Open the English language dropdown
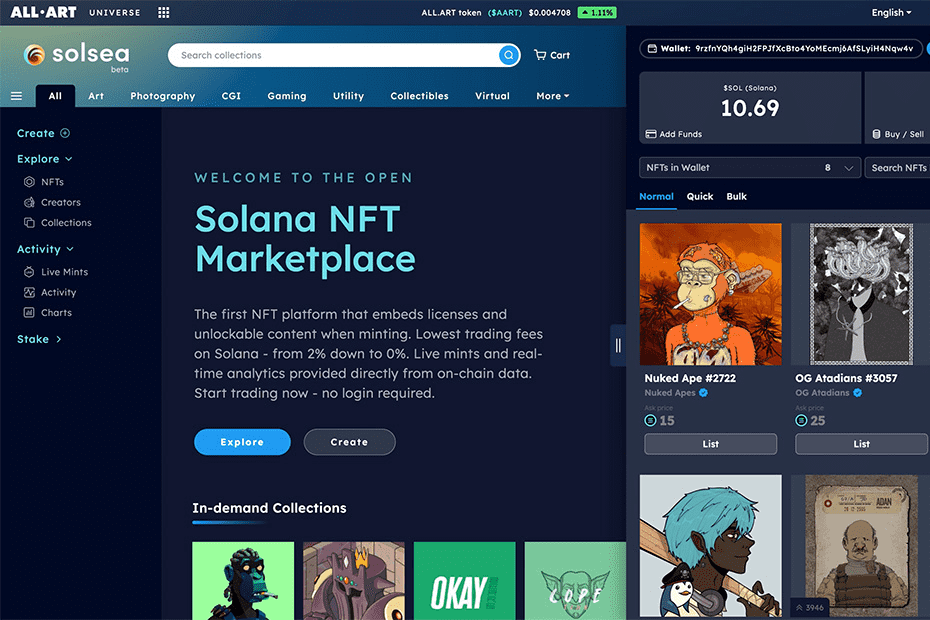Image resolution: width=930 pixels, height=620 pixels. tap(890, 13)
